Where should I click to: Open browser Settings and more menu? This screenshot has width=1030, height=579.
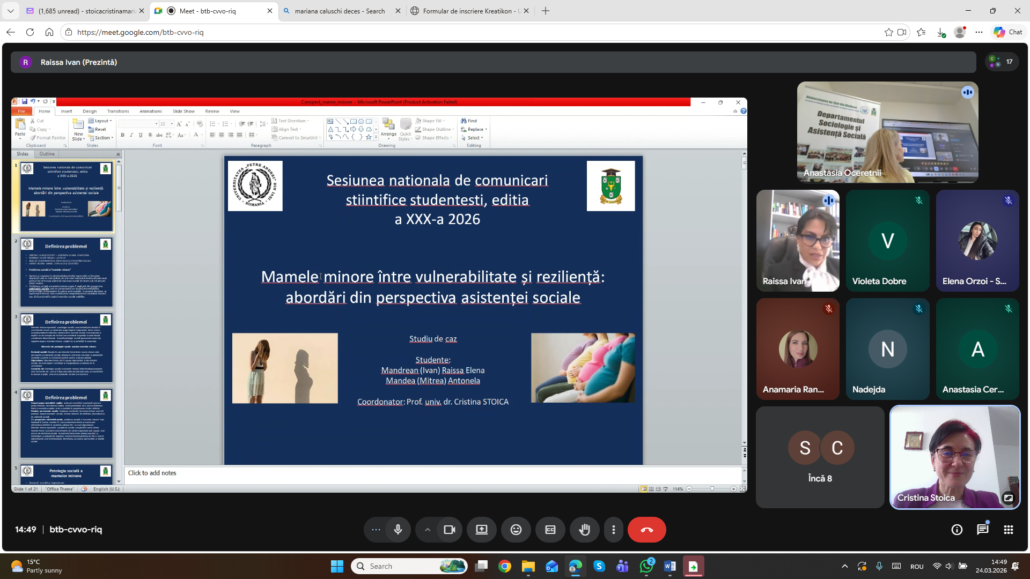click(x=979, y=32)
